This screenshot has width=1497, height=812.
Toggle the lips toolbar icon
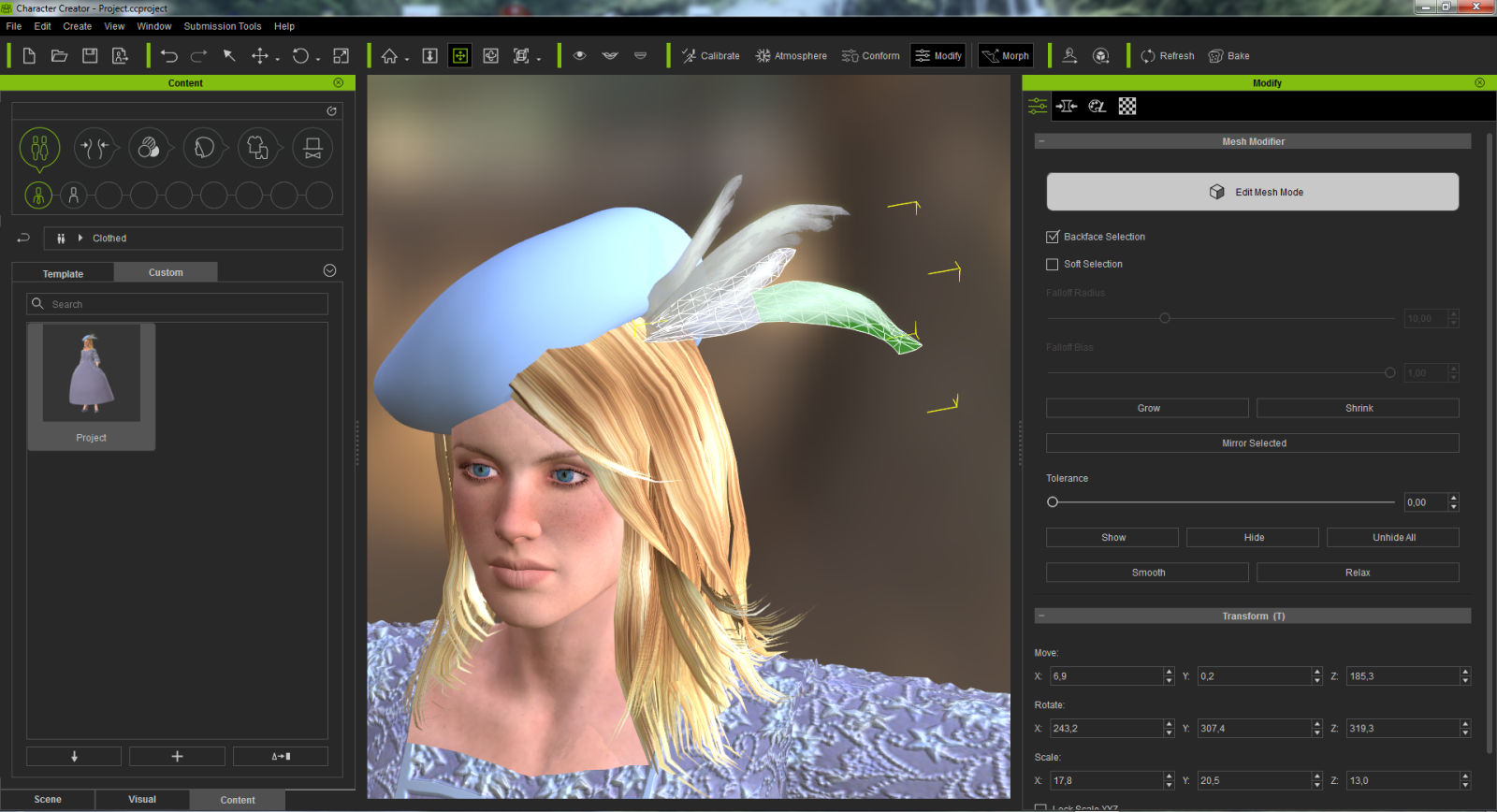click(x=610, y=55)
